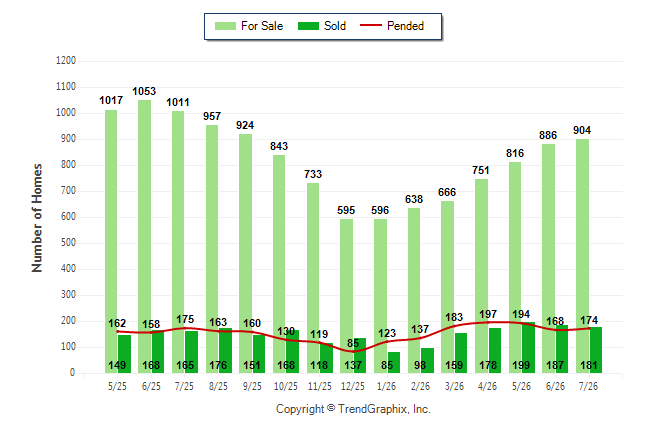
Task: Click the 1017 For Sale bar for 5/25
Action: (x=111, y=242)
